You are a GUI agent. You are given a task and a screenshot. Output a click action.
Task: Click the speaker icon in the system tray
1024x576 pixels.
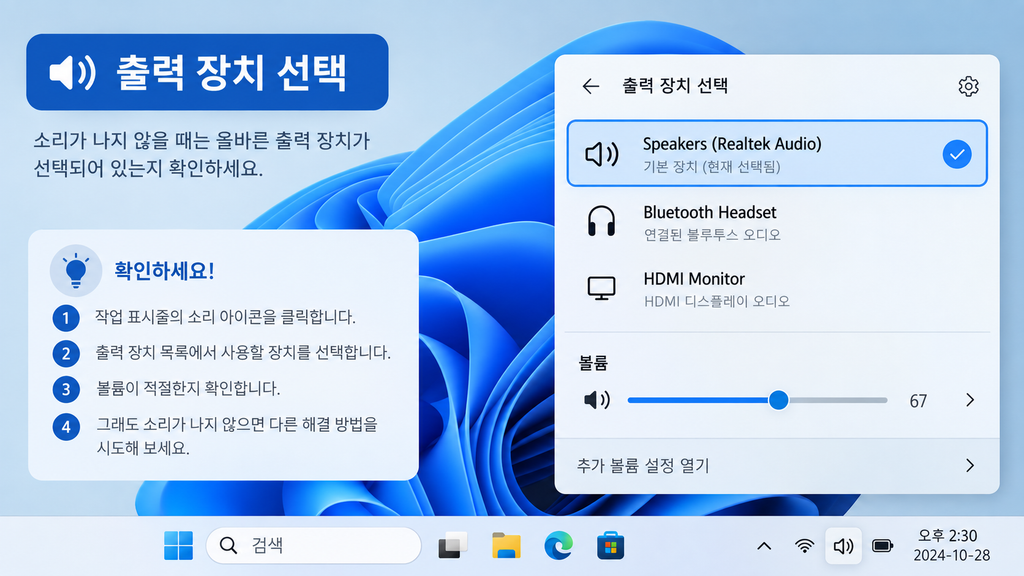click(x=843, y=545)
